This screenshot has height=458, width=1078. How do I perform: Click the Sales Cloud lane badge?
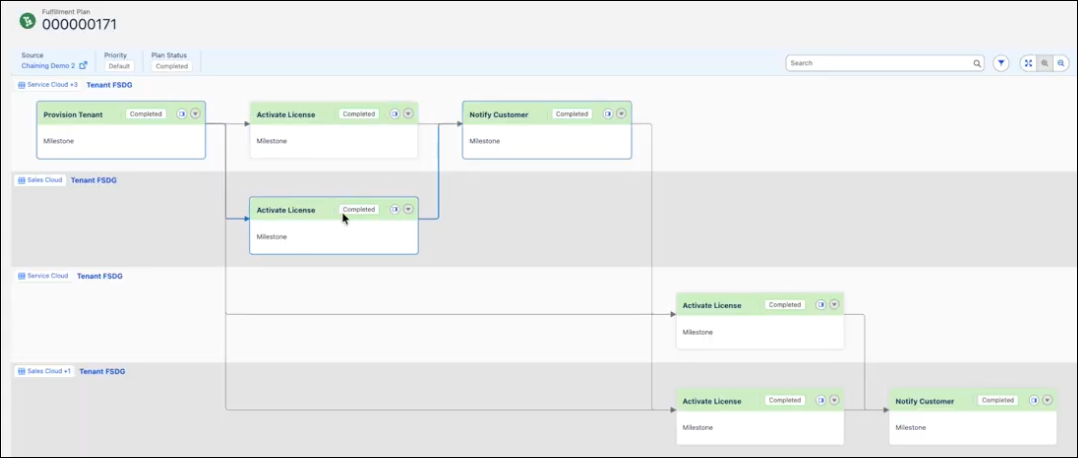(x=41, y=180)
